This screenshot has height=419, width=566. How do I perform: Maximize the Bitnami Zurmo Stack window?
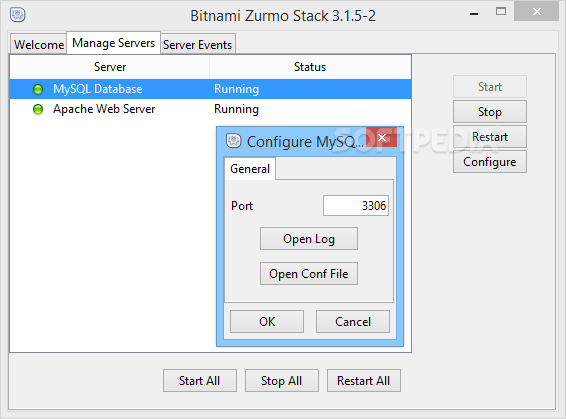(501, 12)
